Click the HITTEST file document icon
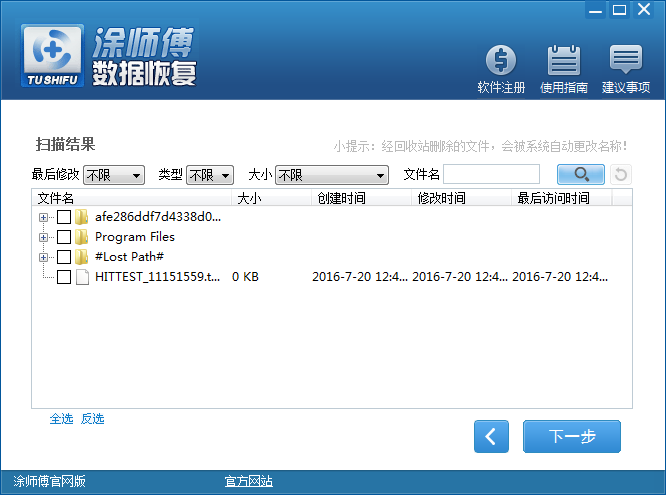The width and height of the screenshot is (666, 495). click(x=82, y=277)
